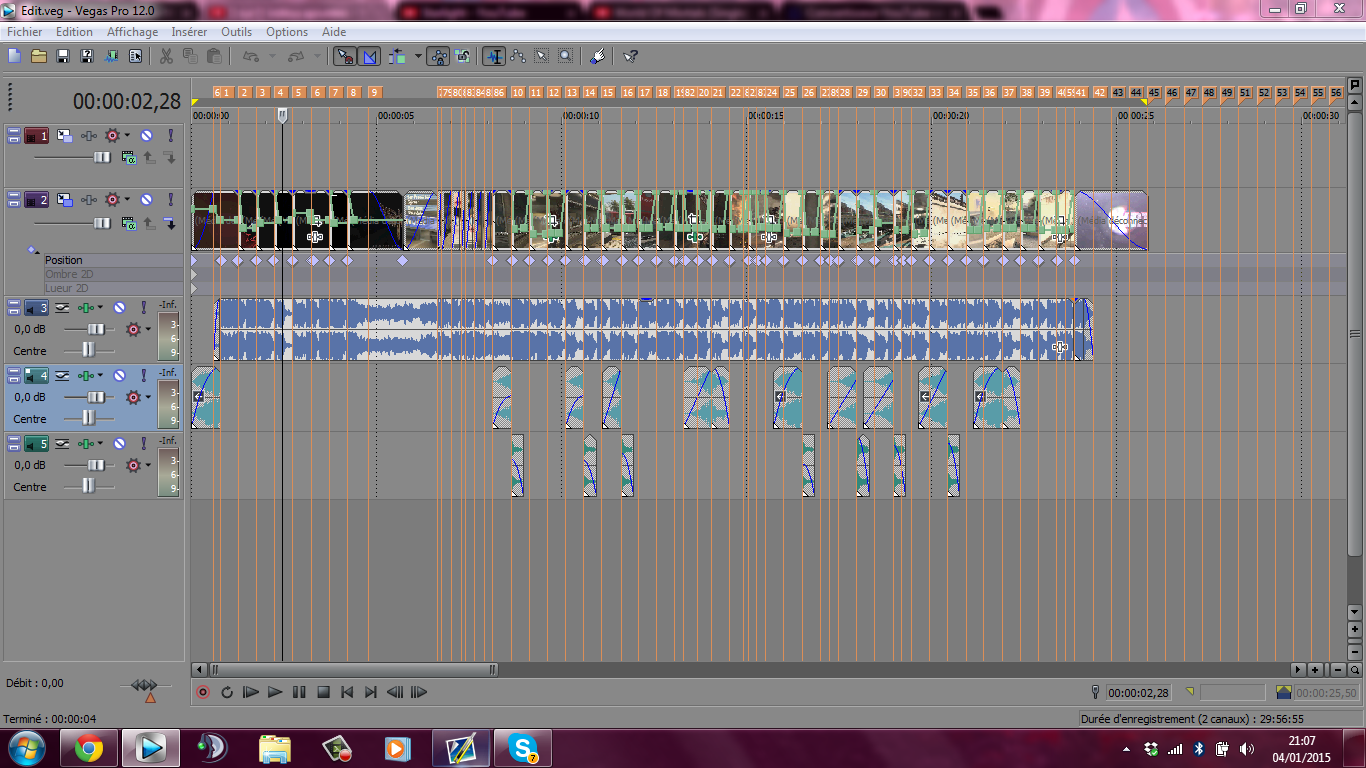Image resolution: width=1366 pixels, height=768 pixels.
Task: Click the Cut scissors icon
Action: 166,56
